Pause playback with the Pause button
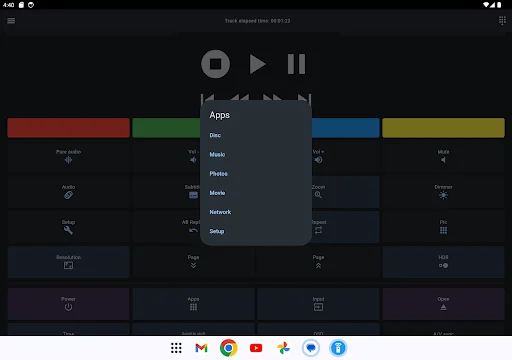 (x=296, y=64)
